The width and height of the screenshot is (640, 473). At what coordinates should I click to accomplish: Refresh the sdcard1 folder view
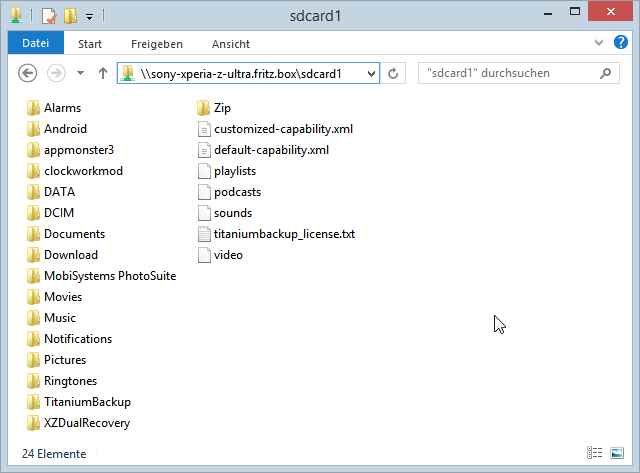pyautogui.click(x=393, y=73)
